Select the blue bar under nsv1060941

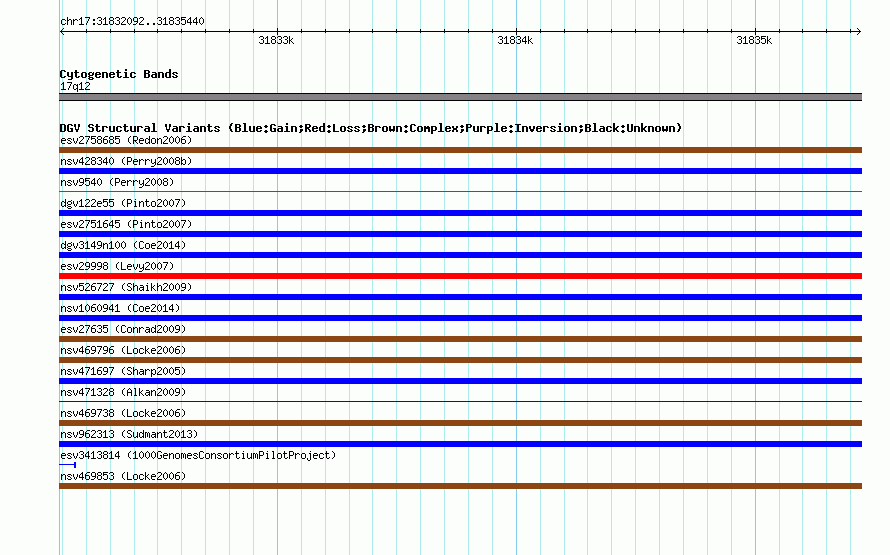click(x=460, y=318)
